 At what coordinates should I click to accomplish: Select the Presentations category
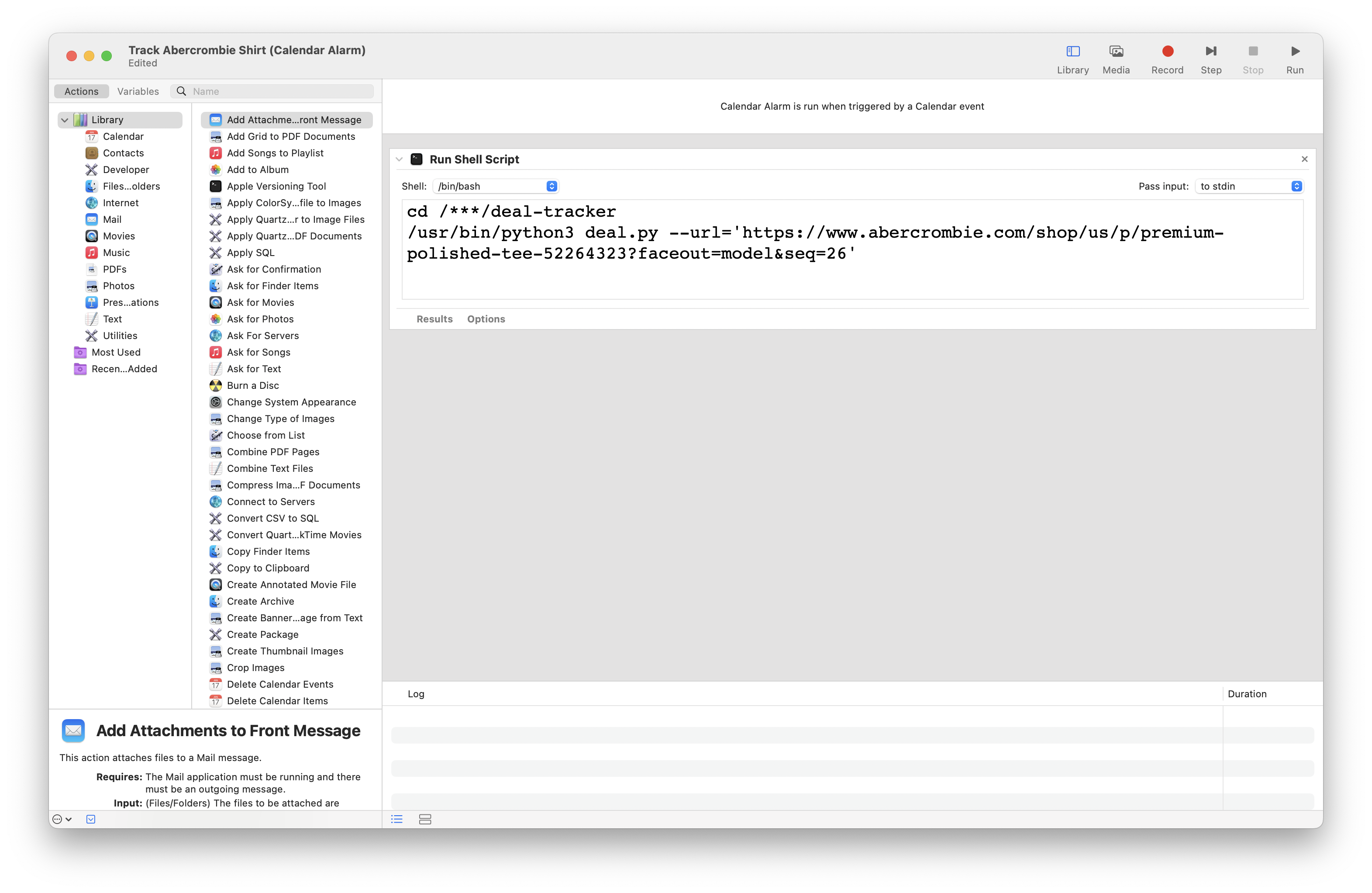coord(130,302)
